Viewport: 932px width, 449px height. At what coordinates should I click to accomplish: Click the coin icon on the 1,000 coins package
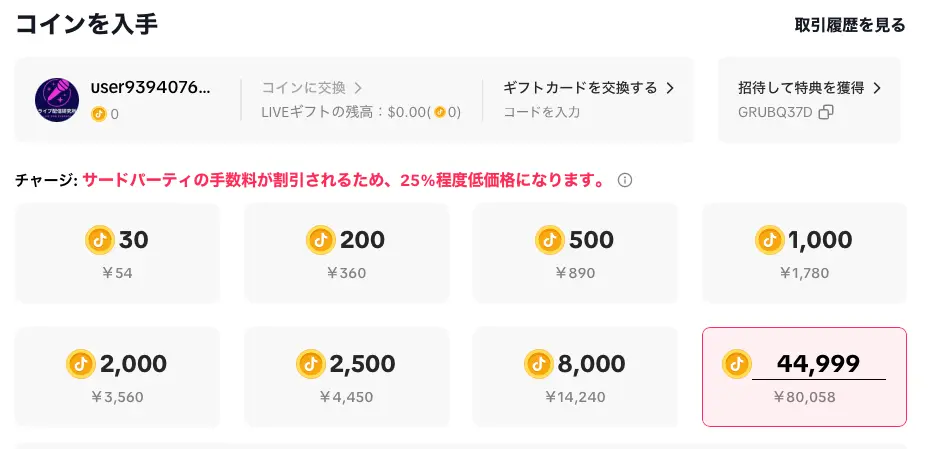770,240
